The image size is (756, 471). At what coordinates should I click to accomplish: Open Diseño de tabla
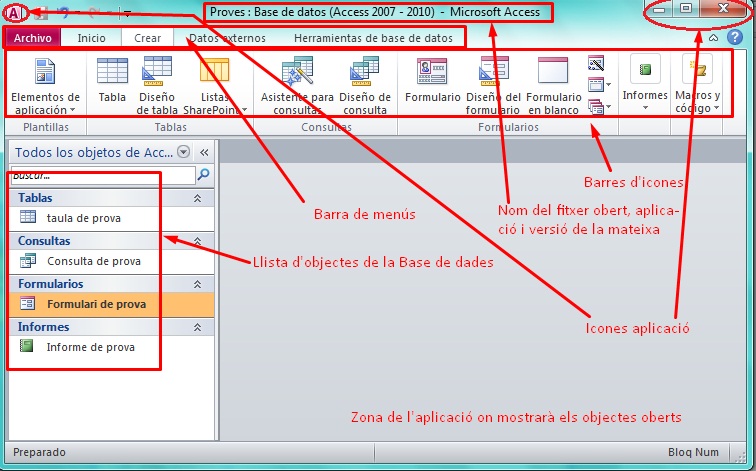157,85
